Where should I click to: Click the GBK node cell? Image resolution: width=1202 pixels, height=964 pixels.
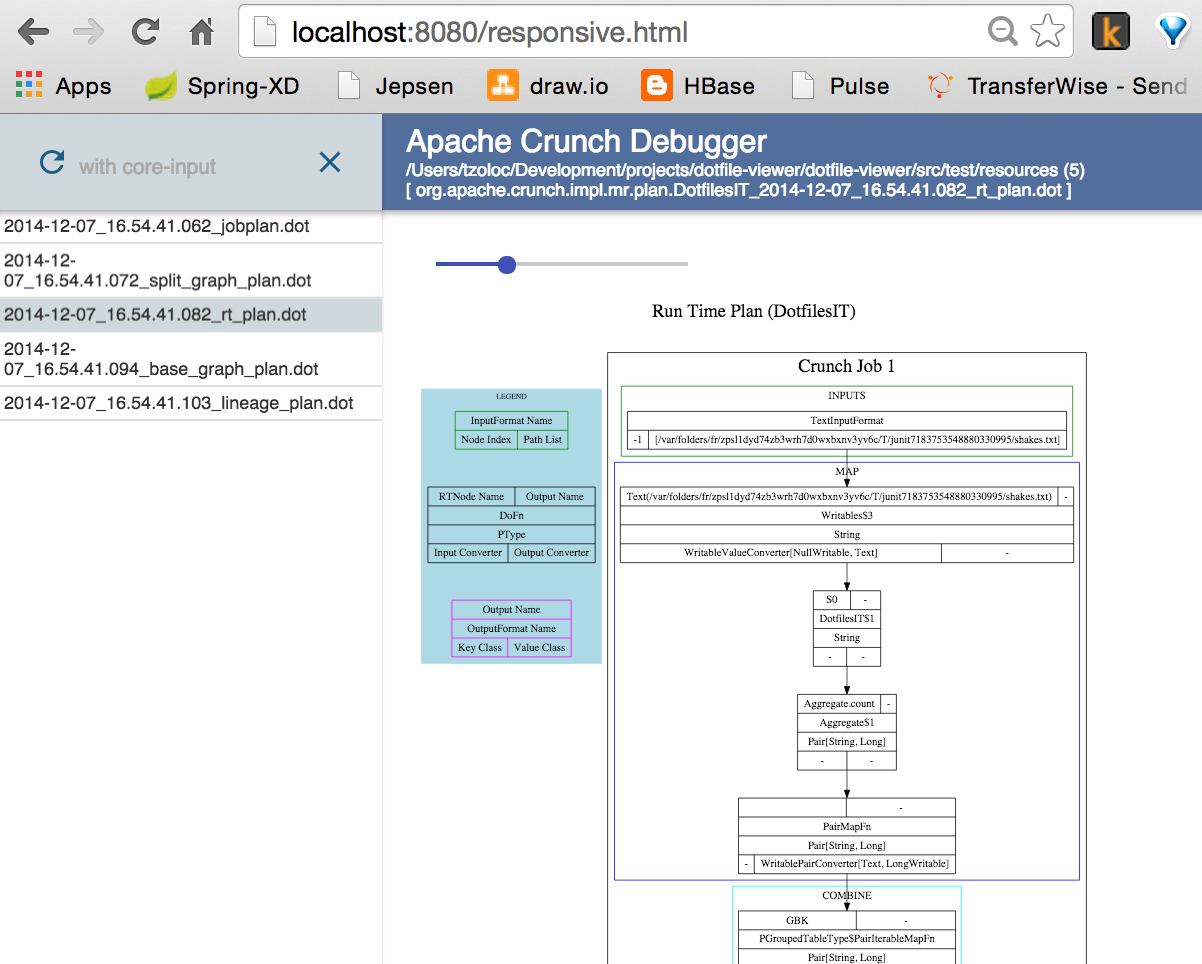797,921
